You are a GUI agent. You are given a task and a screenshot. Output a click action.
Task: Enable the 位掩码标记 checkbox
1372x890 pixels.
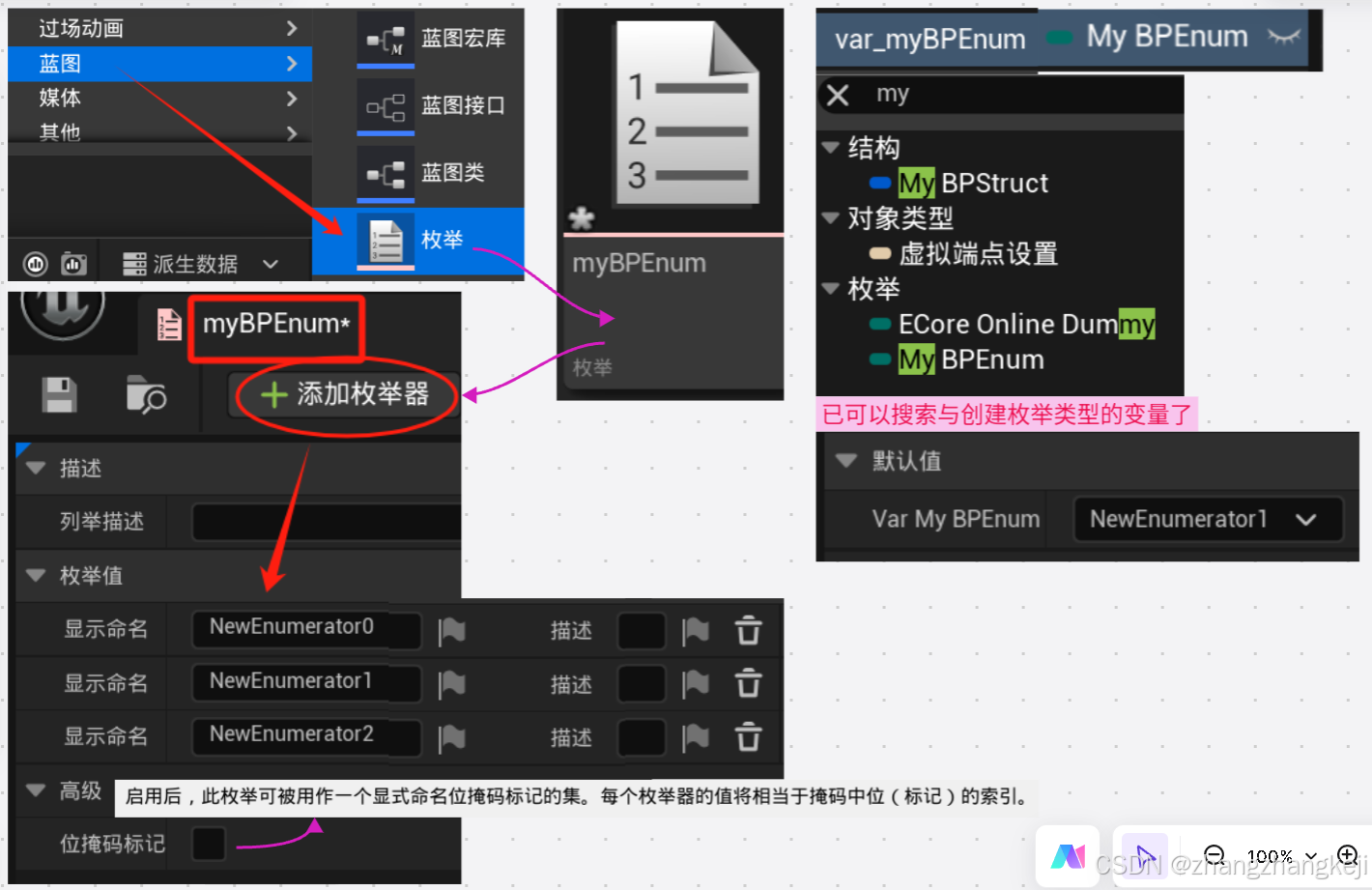(x=209, y=844)
